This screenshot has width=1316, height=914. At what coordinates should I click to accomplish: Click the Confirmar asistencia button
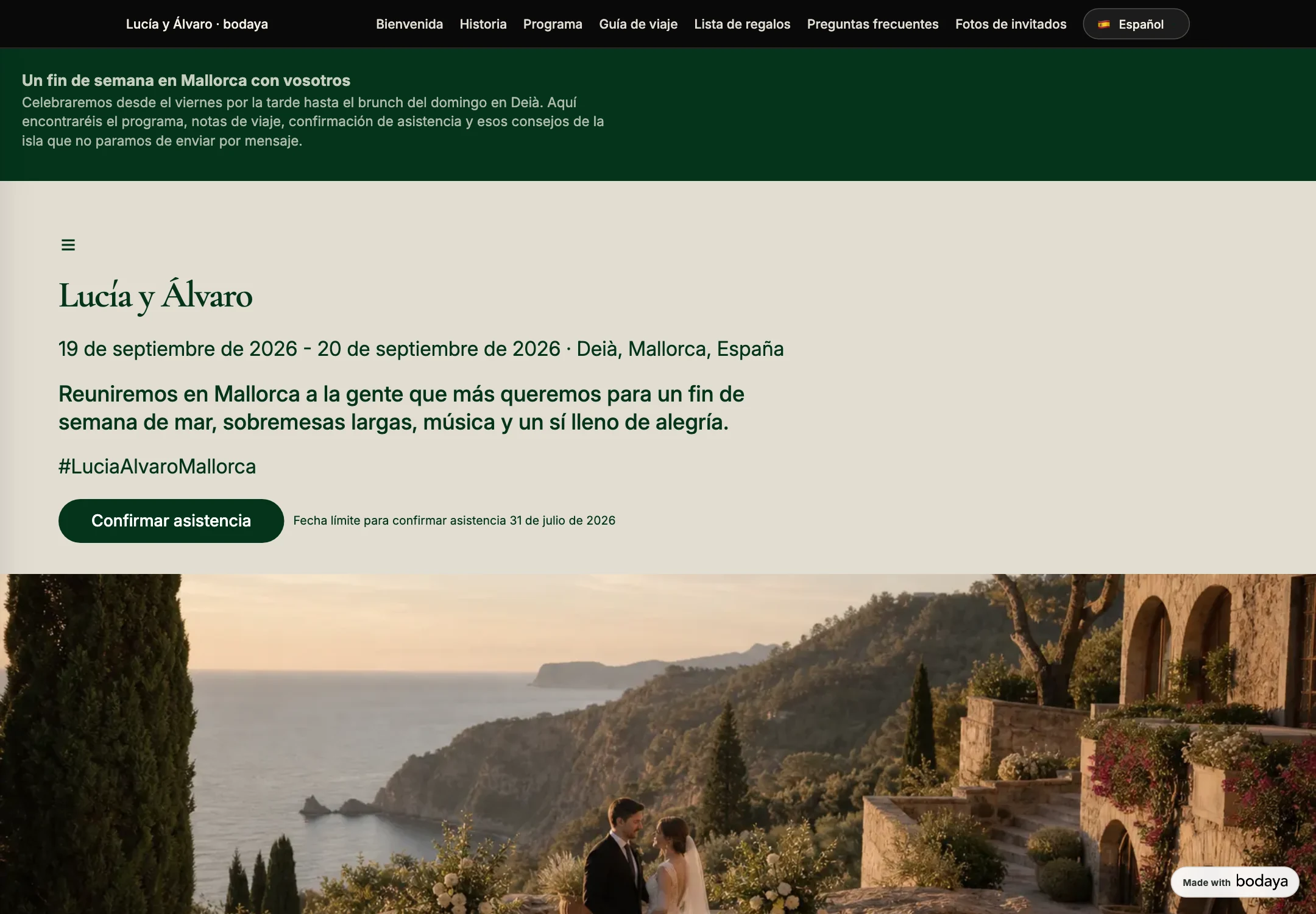click(171, 521)
